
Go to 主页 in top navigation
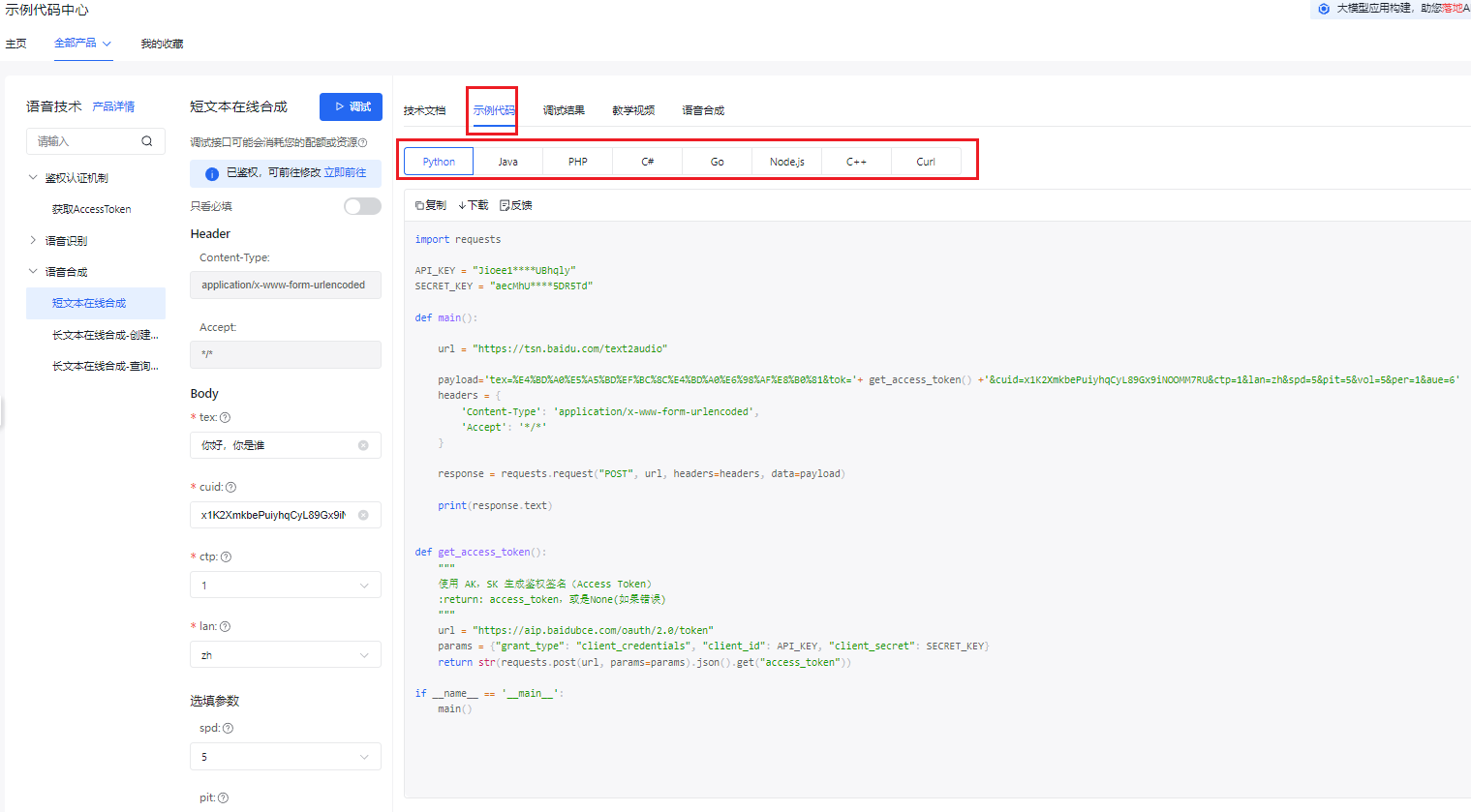[16, 44]
